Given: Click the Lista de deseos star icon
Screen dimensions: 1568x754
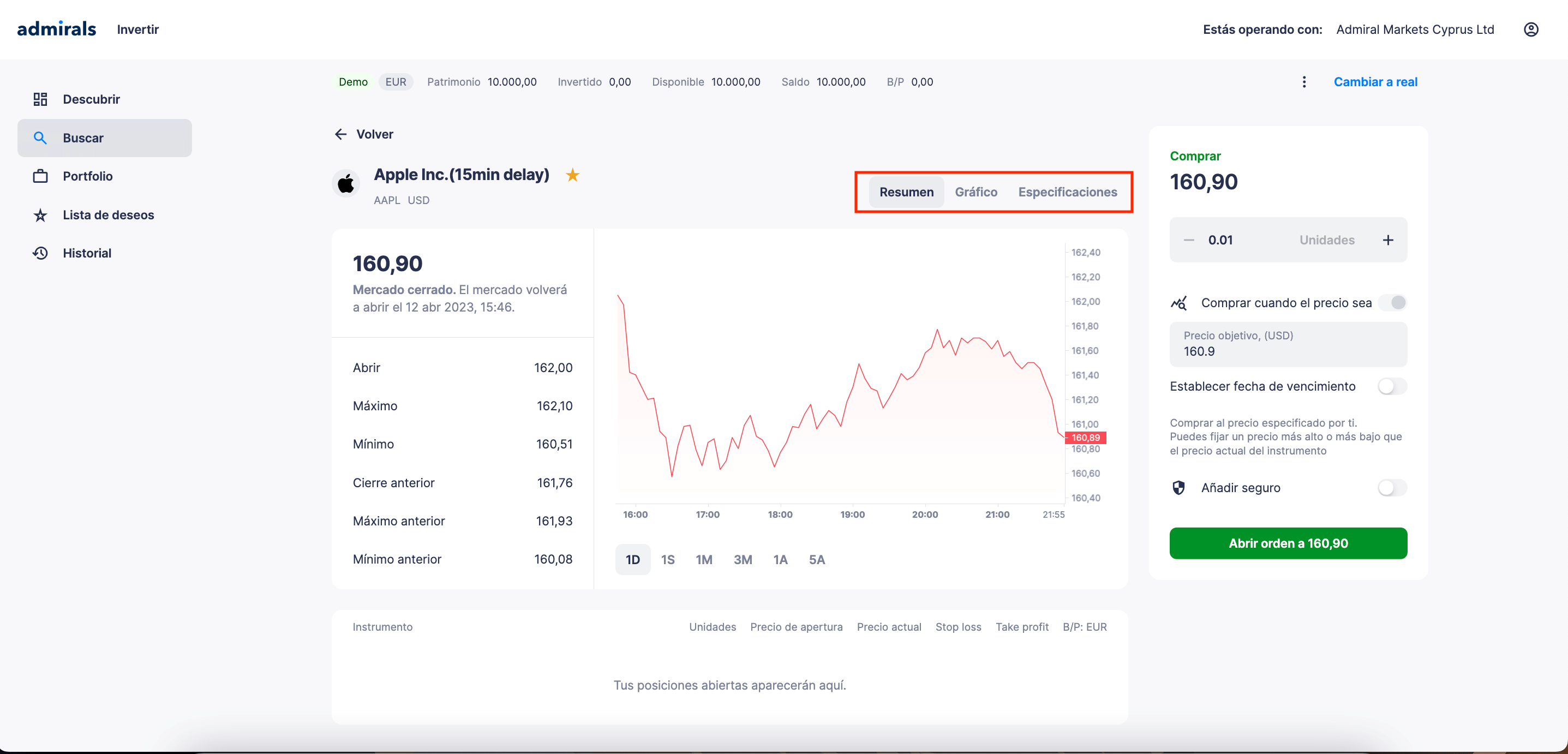Looking at the screenshot, I should coord(40,215).
